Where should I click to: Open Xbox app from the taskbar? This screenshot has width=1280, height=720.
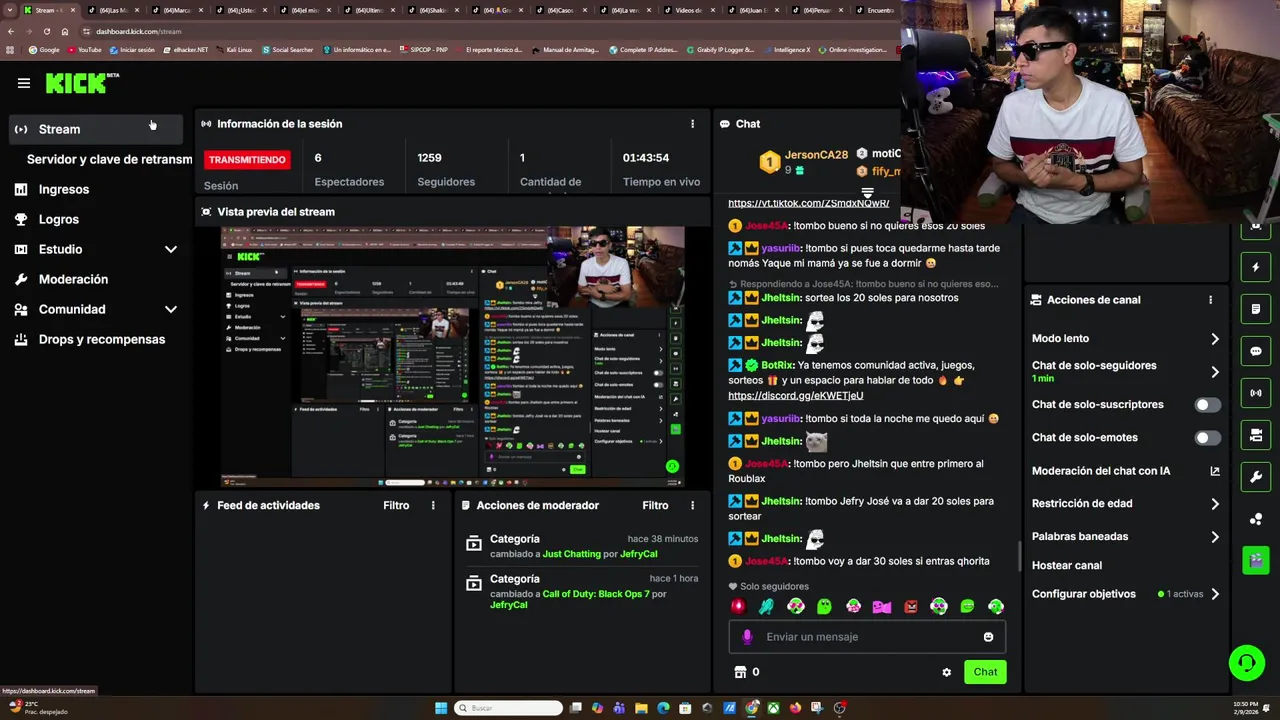(773, 708)
